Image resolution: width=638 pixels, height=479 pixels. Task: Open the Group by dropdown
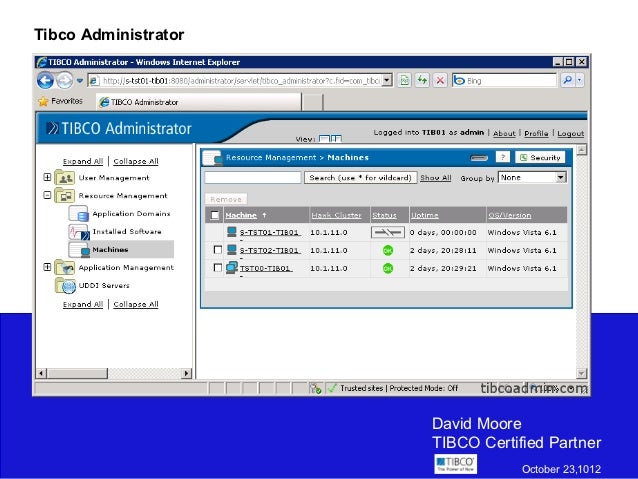coord(532,177)
